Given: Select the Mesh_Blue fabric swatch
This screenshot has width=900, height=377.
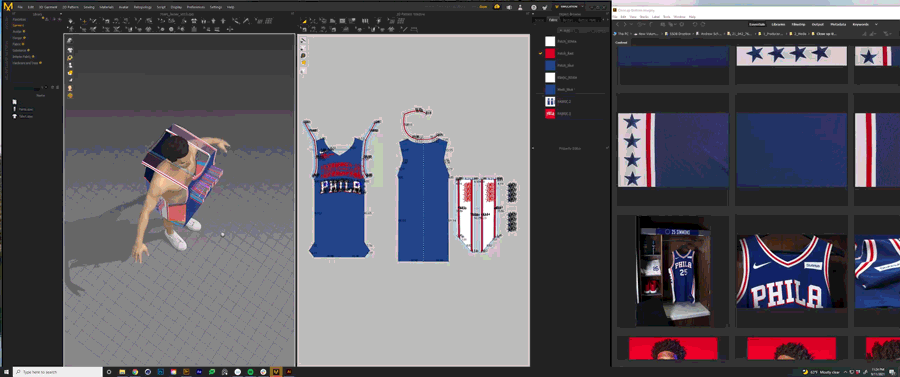Looking at the screenshot, I should [x=550, y=90].
